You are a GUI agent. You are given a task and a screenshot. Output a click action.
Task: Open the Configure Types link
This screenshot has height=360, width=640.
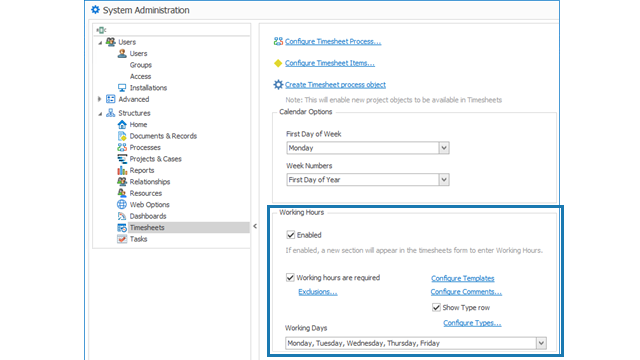[x=472, y=323]
